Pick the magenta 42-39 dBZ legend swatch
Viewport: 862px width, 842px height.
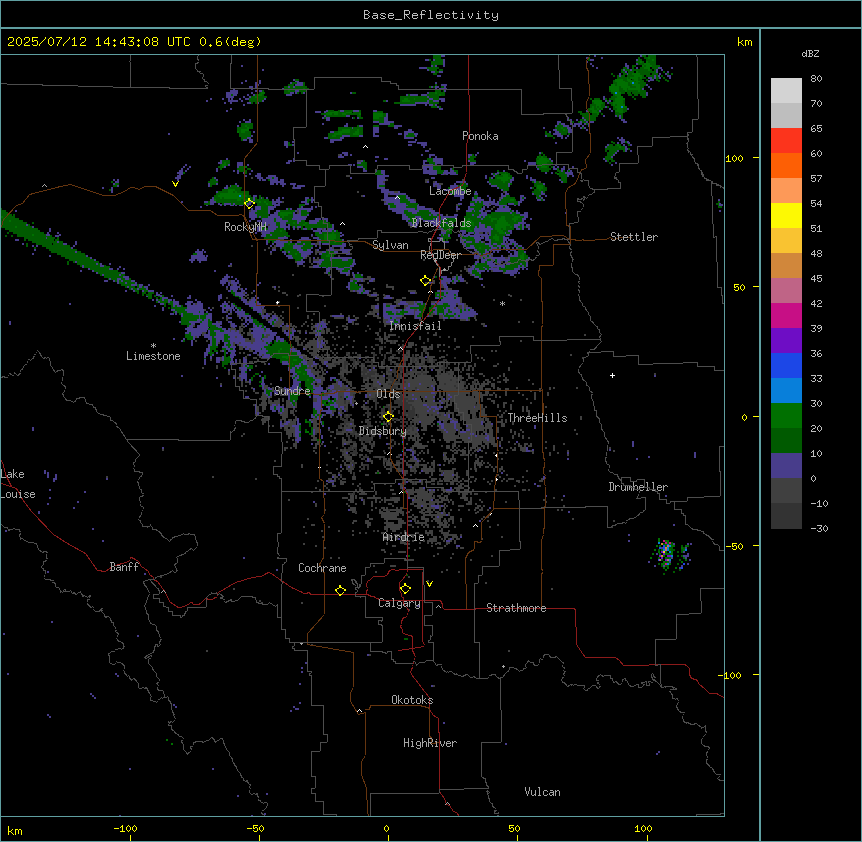[786, 316]
